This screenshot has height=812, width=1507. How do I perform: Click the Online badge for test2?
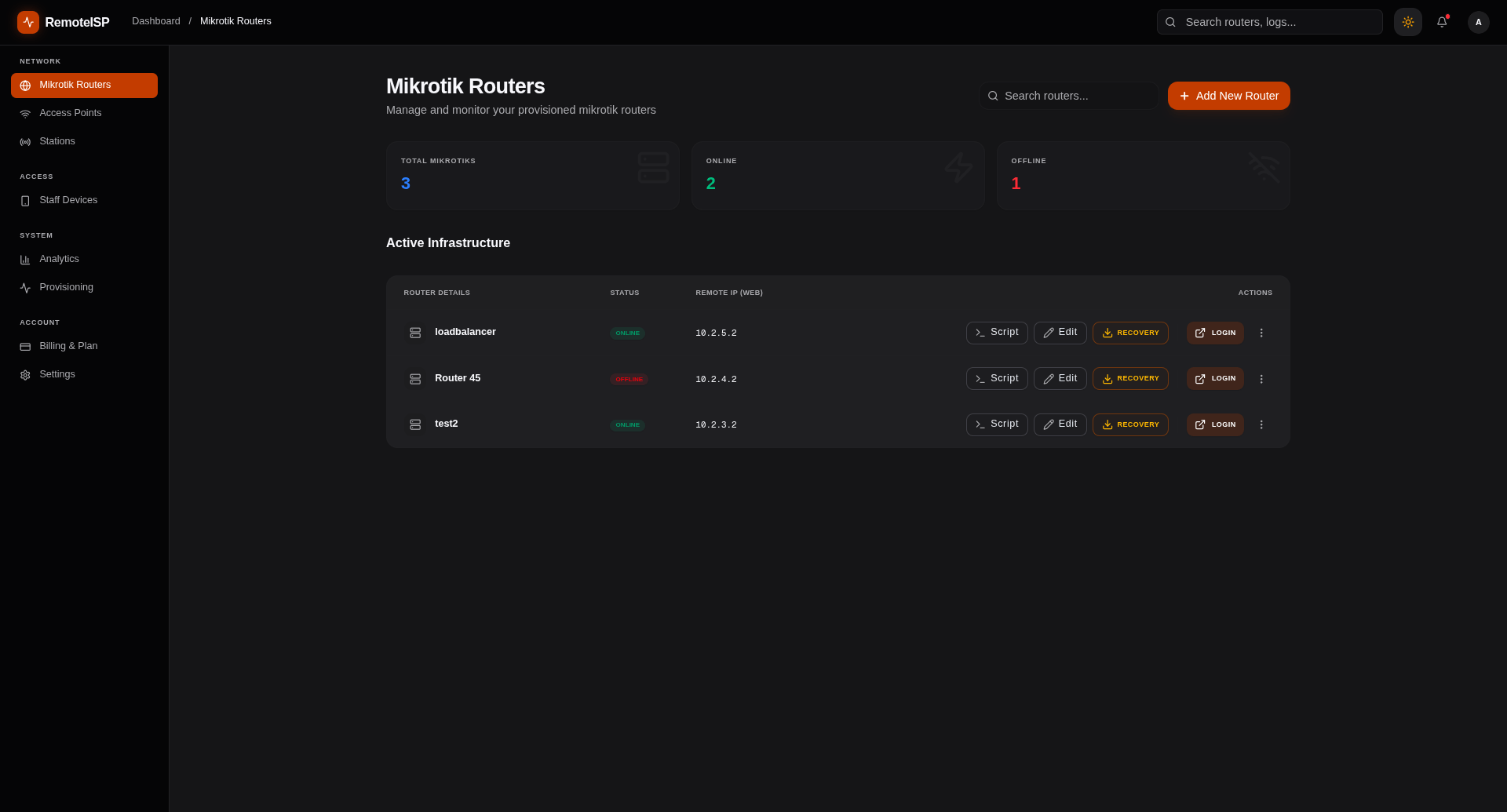tap(627, 425)
